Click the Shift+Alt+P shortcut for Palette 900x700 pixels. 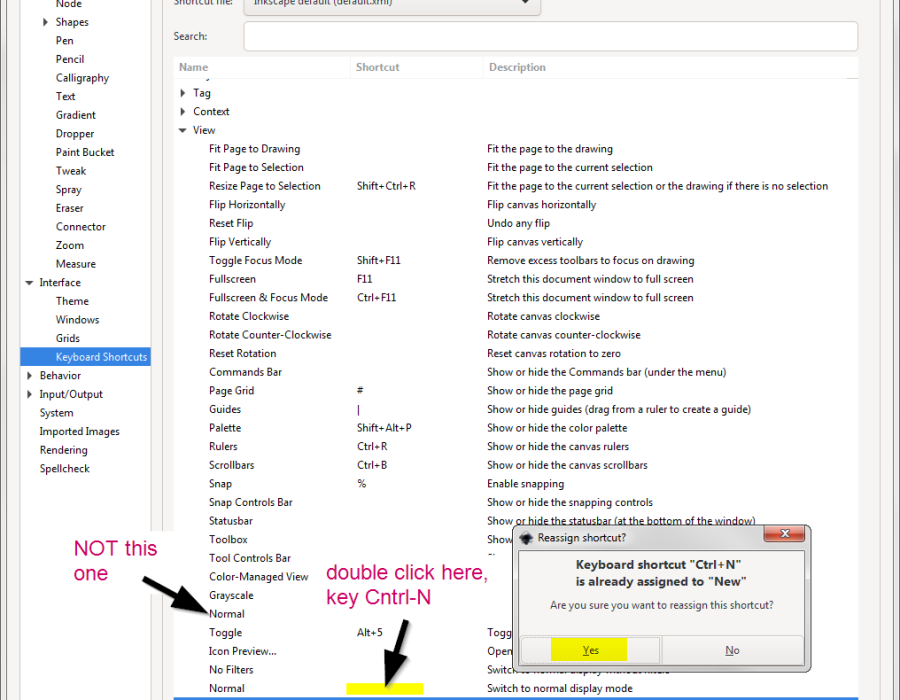(384, 428)
